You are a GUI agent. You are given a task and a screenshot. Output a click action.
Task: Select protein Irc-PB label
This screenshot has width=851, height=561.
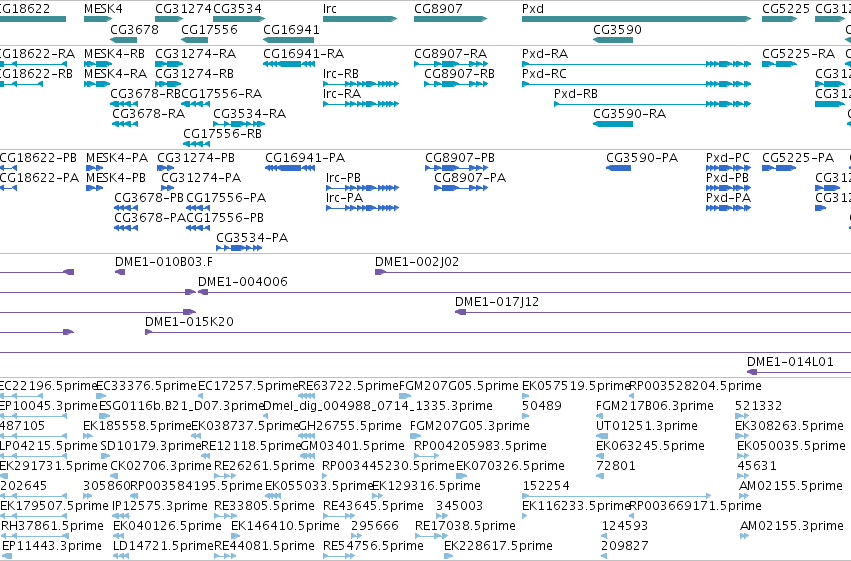pyautogui.click(x=344, y=178)
